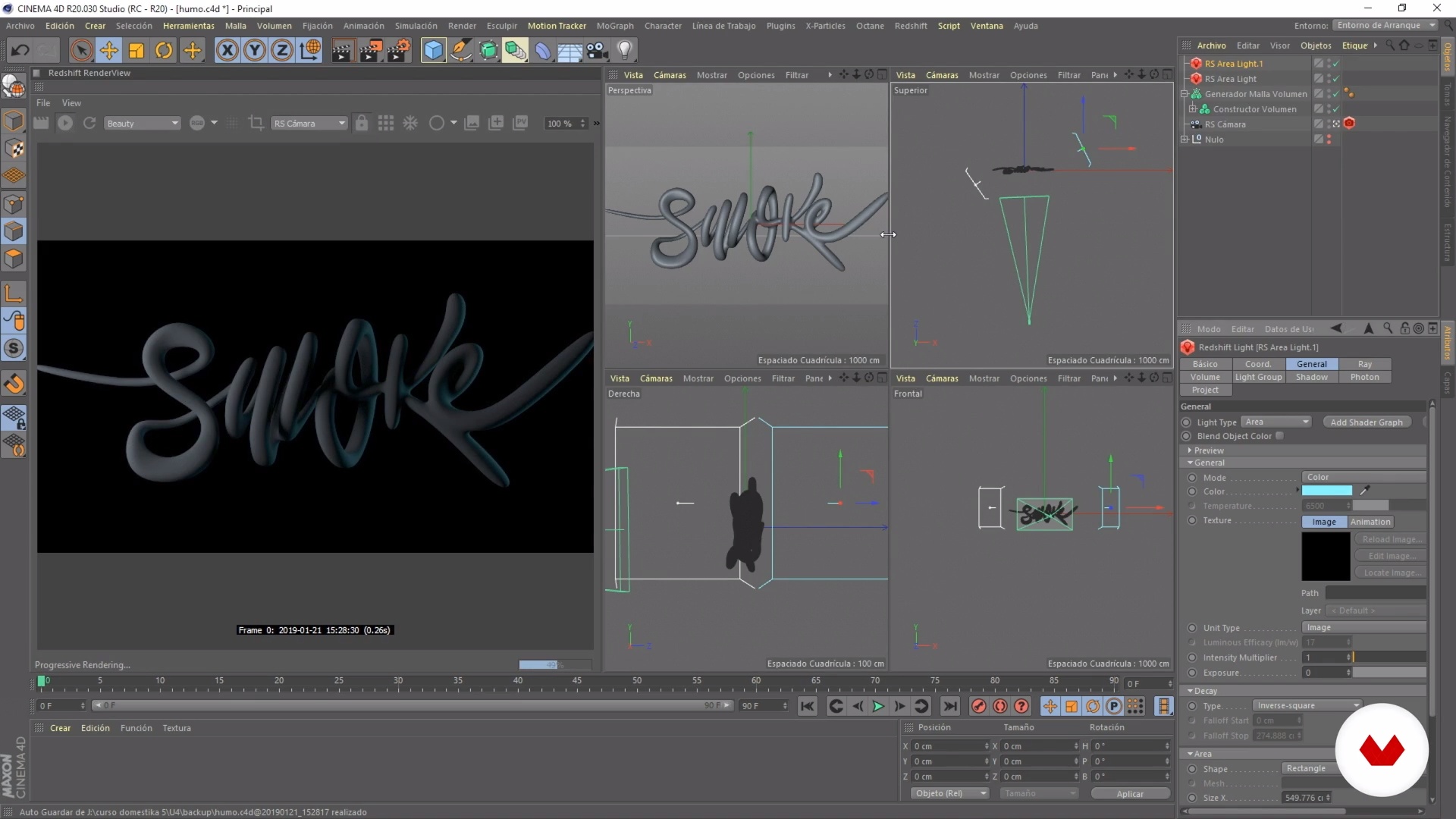Click the Aplicar button
Screen dimensions: 1456x819
(x=1130, y=793)
